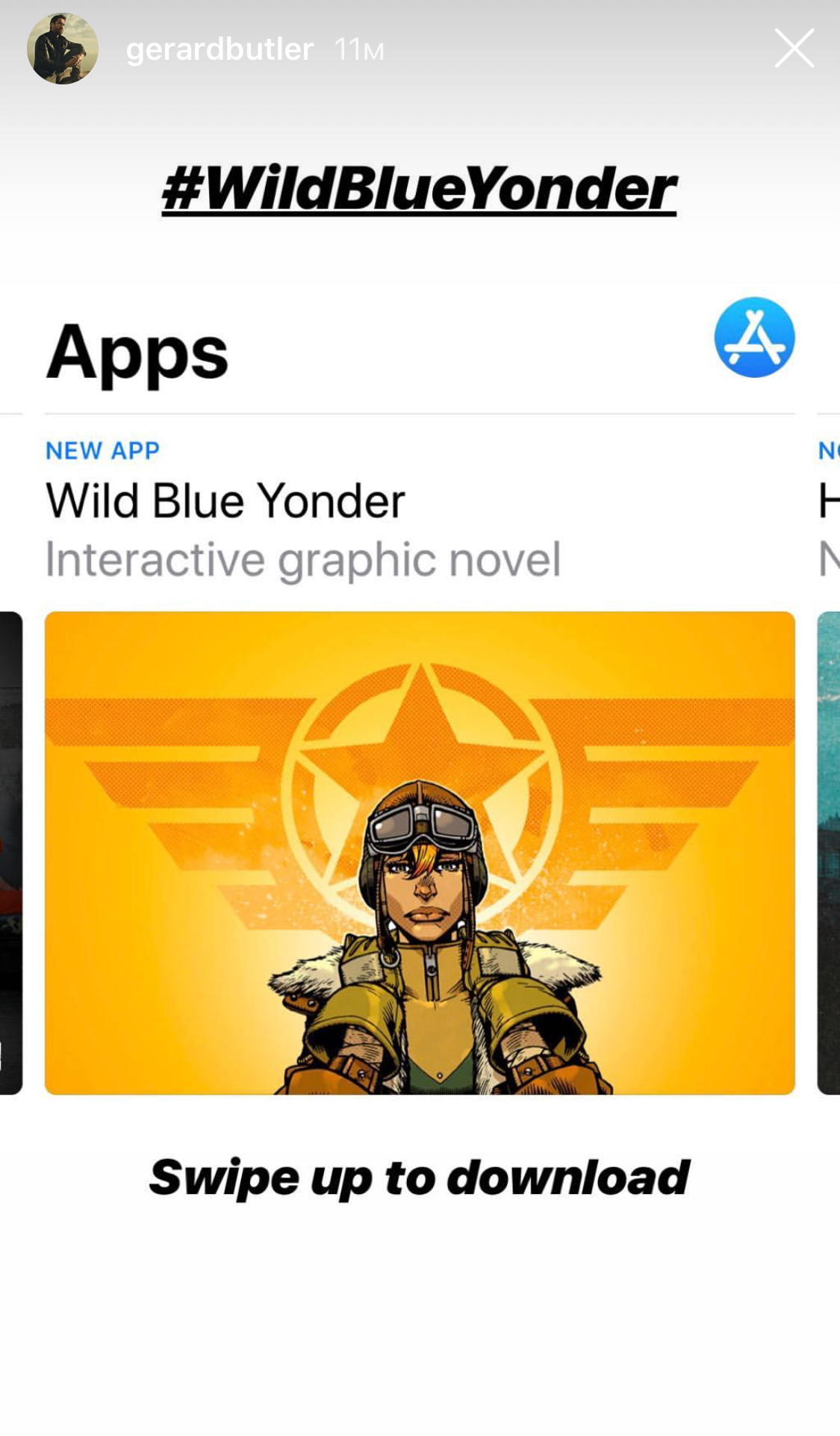
Task: Click the blue App Store icon
Action: 754,338
